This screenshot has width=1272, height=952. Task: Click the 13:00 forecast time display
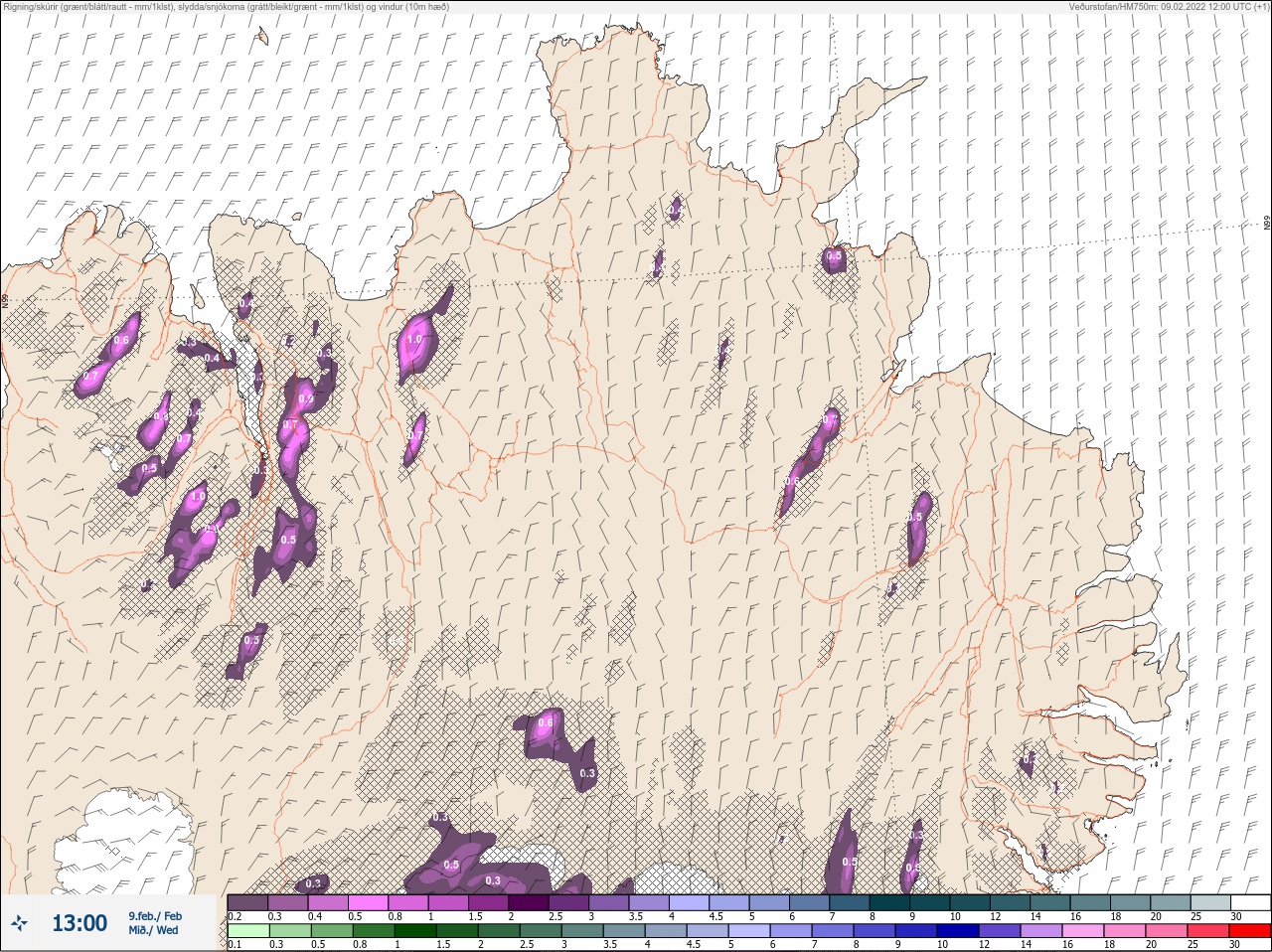click(79, 923)
